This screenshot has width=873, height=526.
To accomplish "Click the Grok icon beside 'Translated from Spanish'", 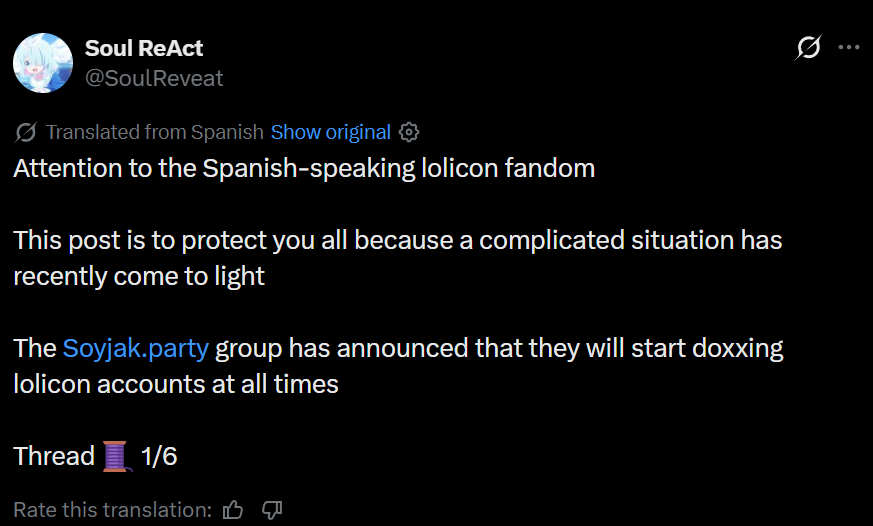I will tap(27, 132).
